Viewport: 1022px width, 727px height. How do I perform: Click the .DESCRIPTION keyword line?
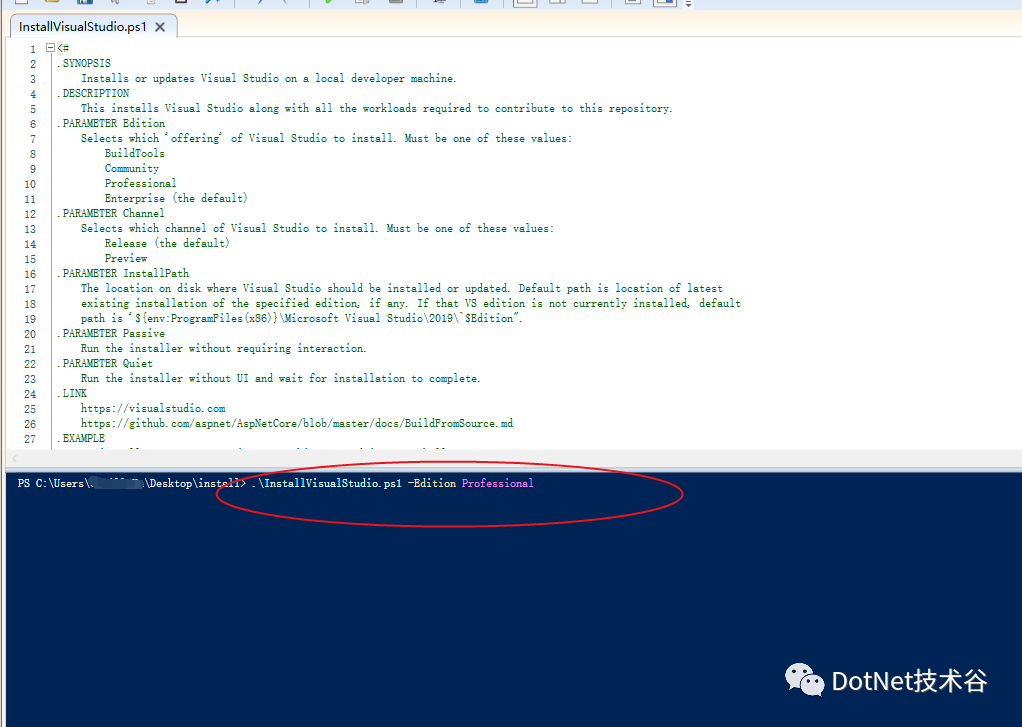pyautogui.click(x=93, y=93)
